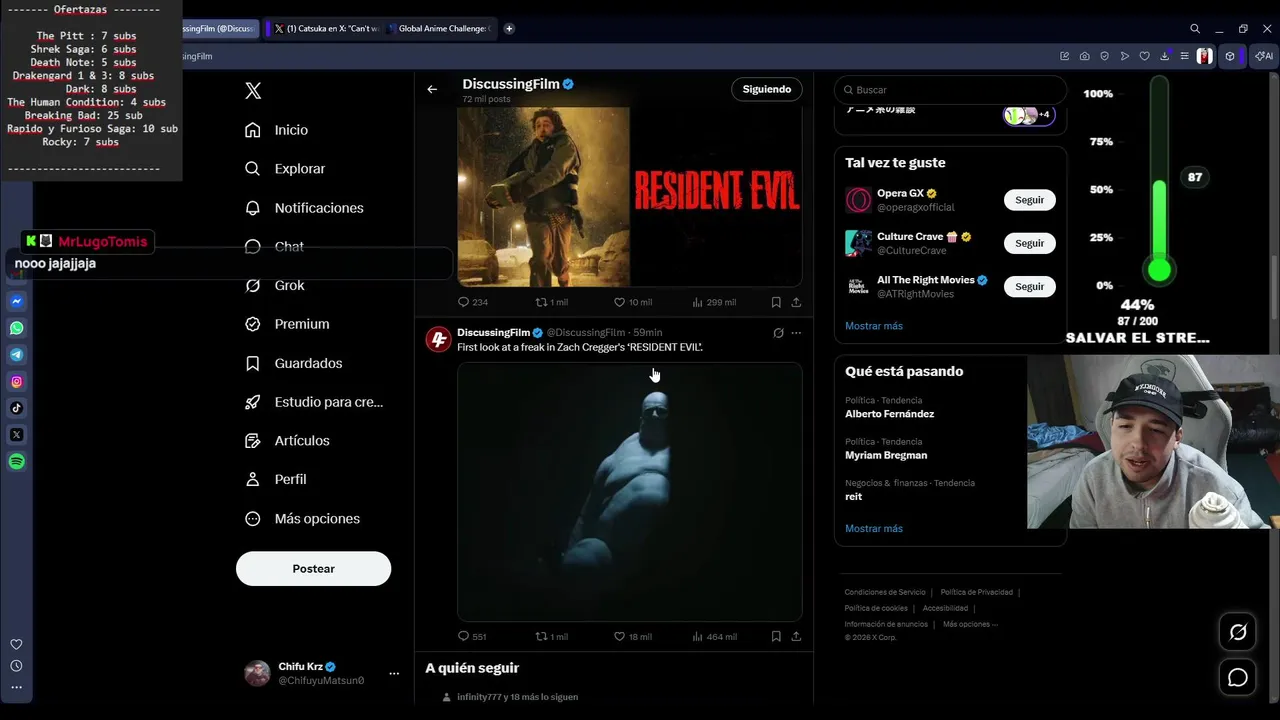Image resolution: width=1280 pixels, height=720 pixels.
Task: Open X/Twitter in the browser sidebar
Action: pos(17,435)
